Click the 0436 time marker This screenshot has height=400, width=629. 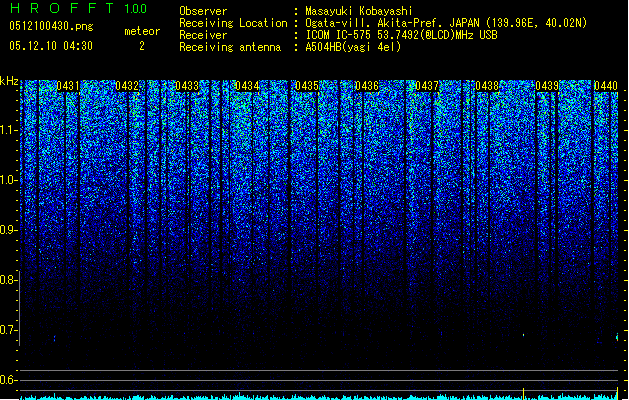point(367,86)
